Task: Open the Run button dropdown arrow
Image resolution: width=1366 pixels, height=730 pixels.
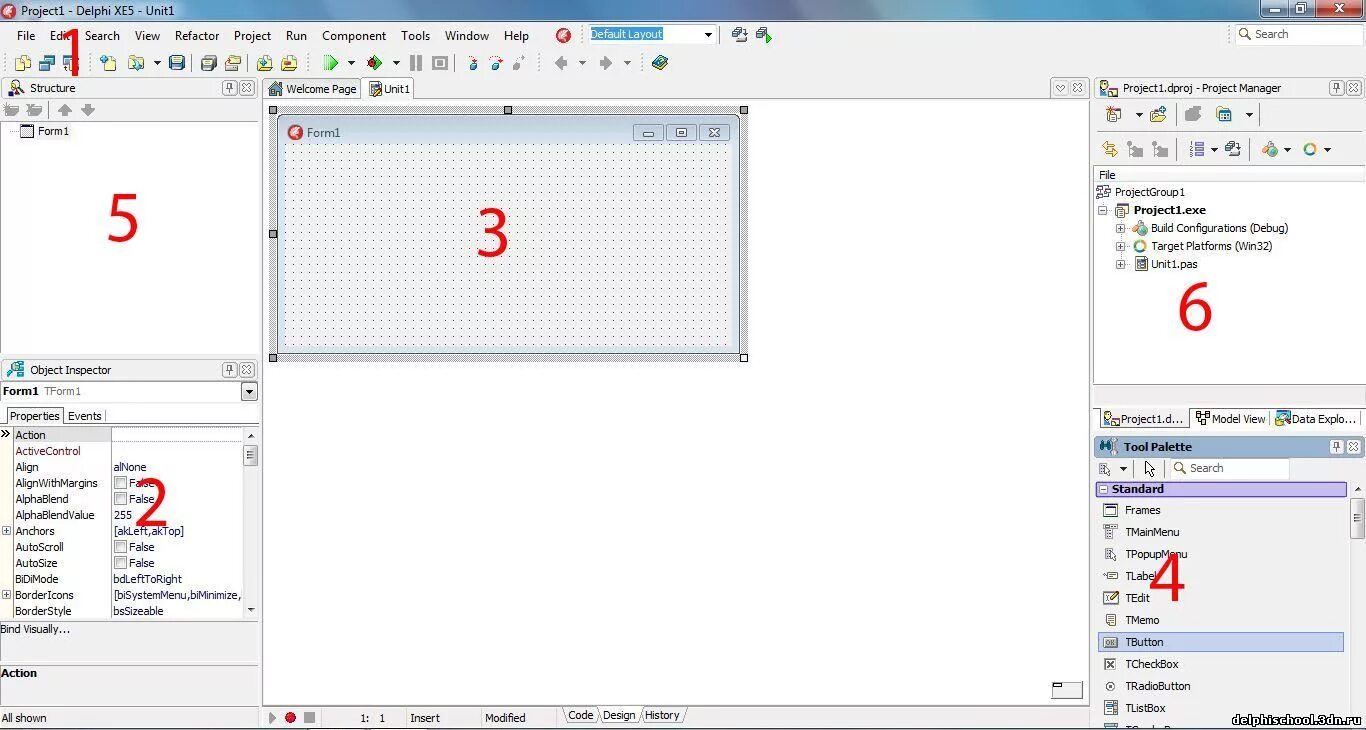Action: pyautogui.click(x=351, y=63)
